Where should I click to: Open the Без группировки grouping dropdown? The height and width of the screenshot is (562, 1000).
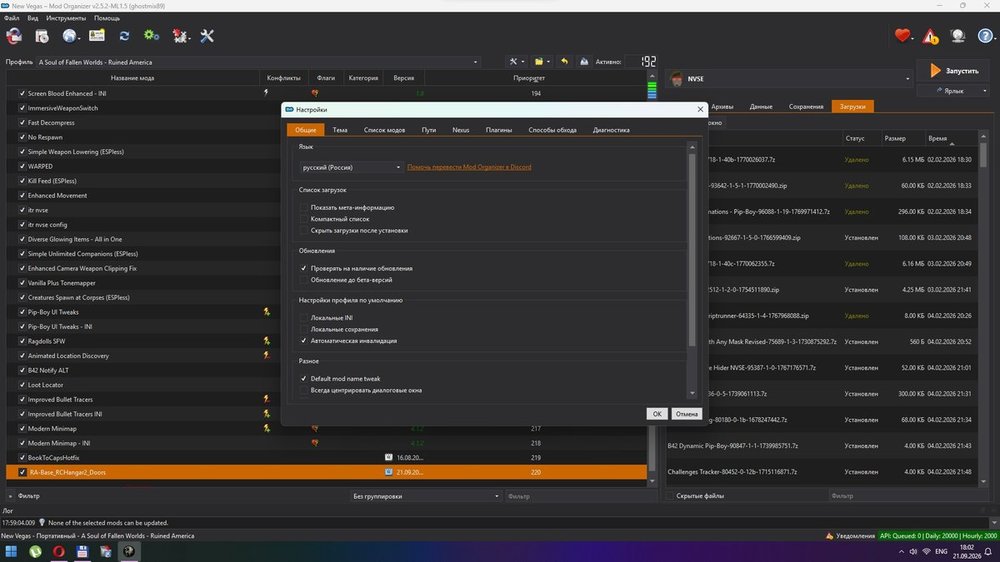point(426,496)
